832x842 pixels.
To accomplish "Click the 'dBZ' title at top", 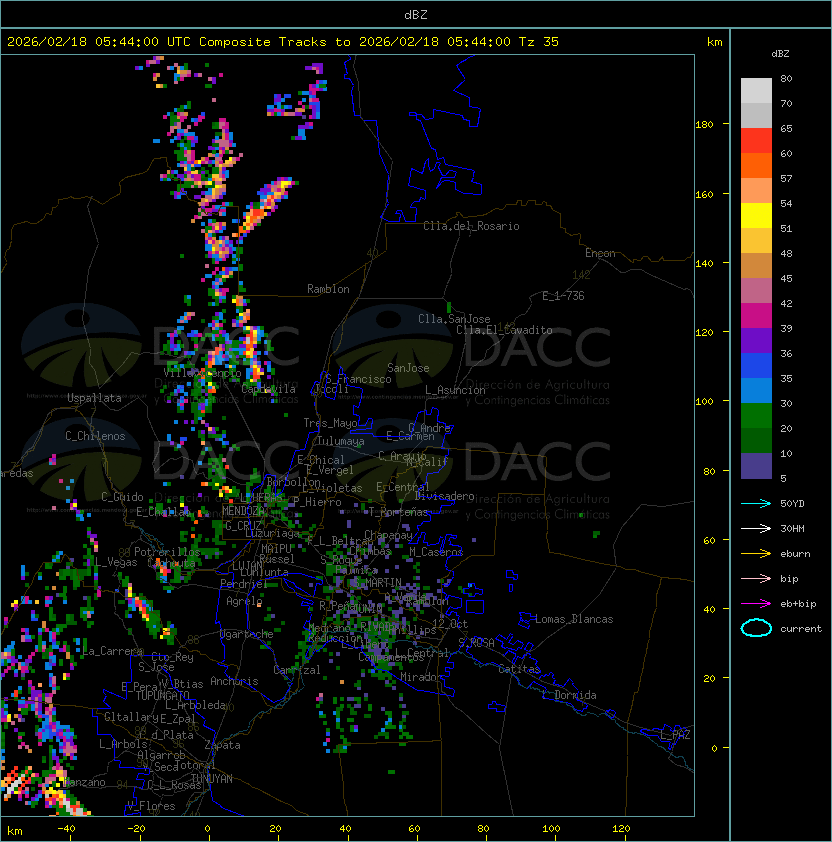I will coord(416,15).
